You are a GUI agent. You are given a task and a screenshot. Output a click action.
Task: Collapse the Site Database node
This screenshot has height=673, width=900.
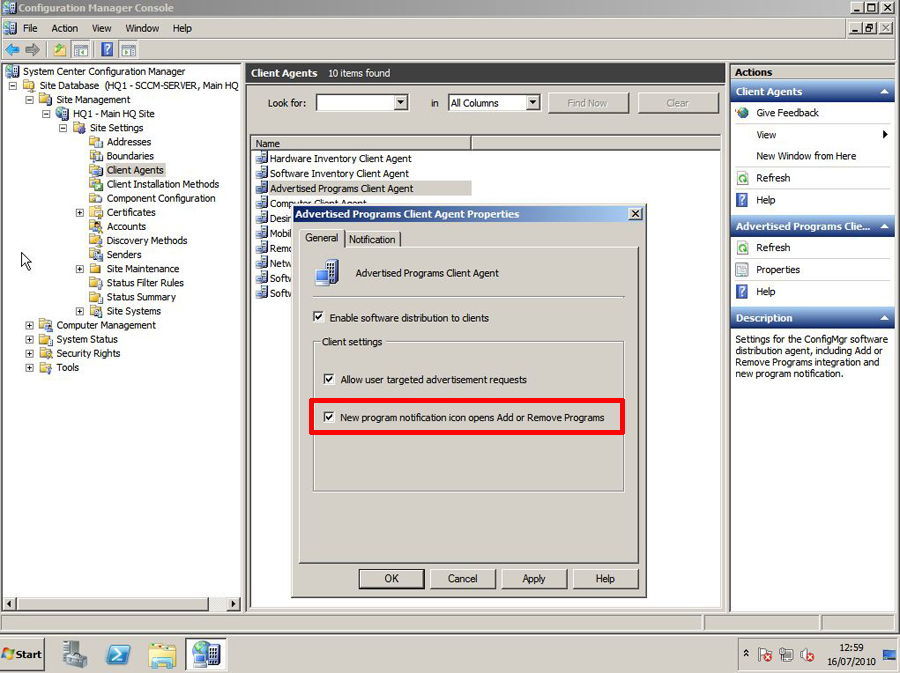pyautogui.click(x=13, y=85)
